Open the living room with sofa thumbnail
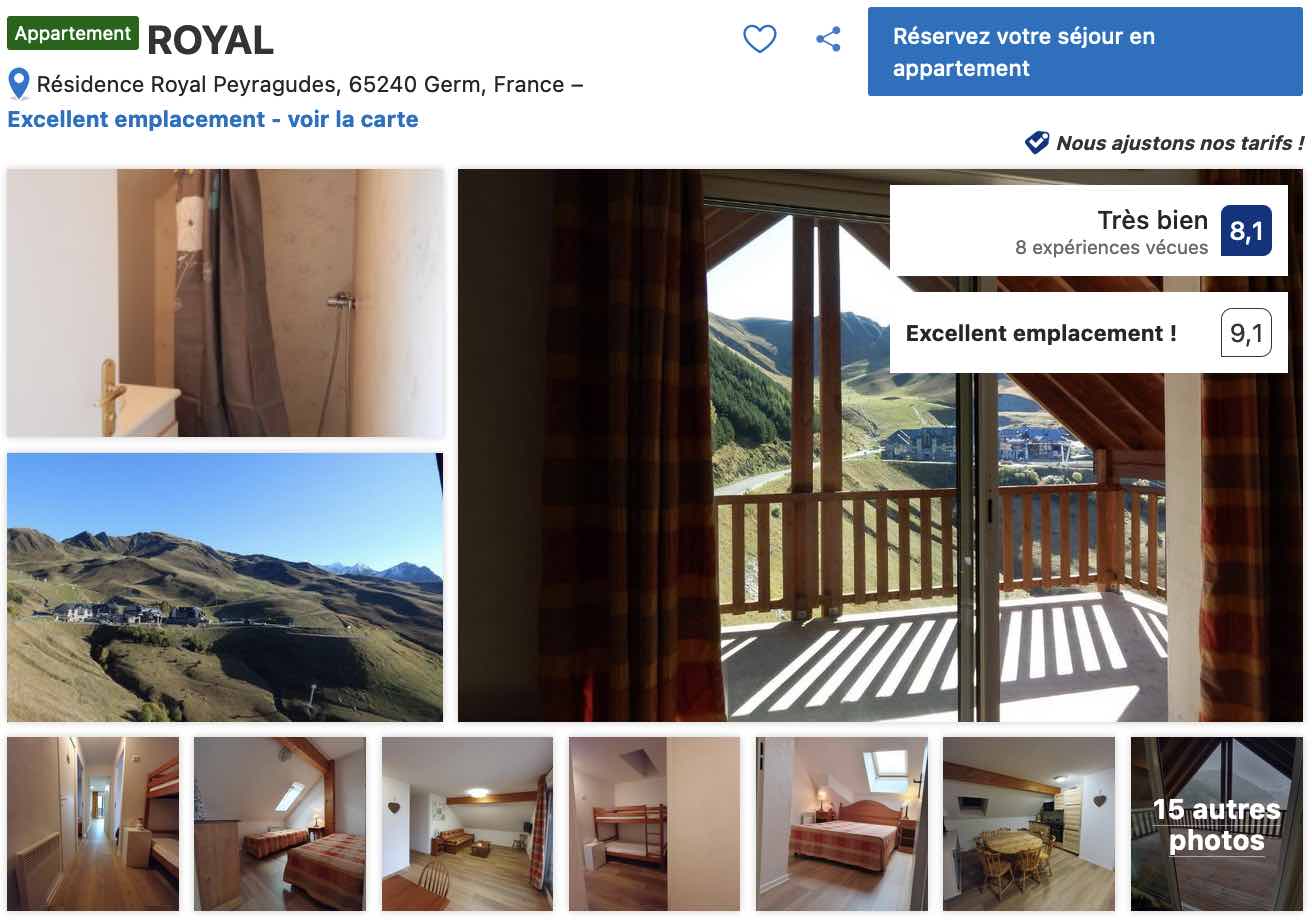This screenshot has width=1312, height=920. pyautogui.click(x=467, y=824)
